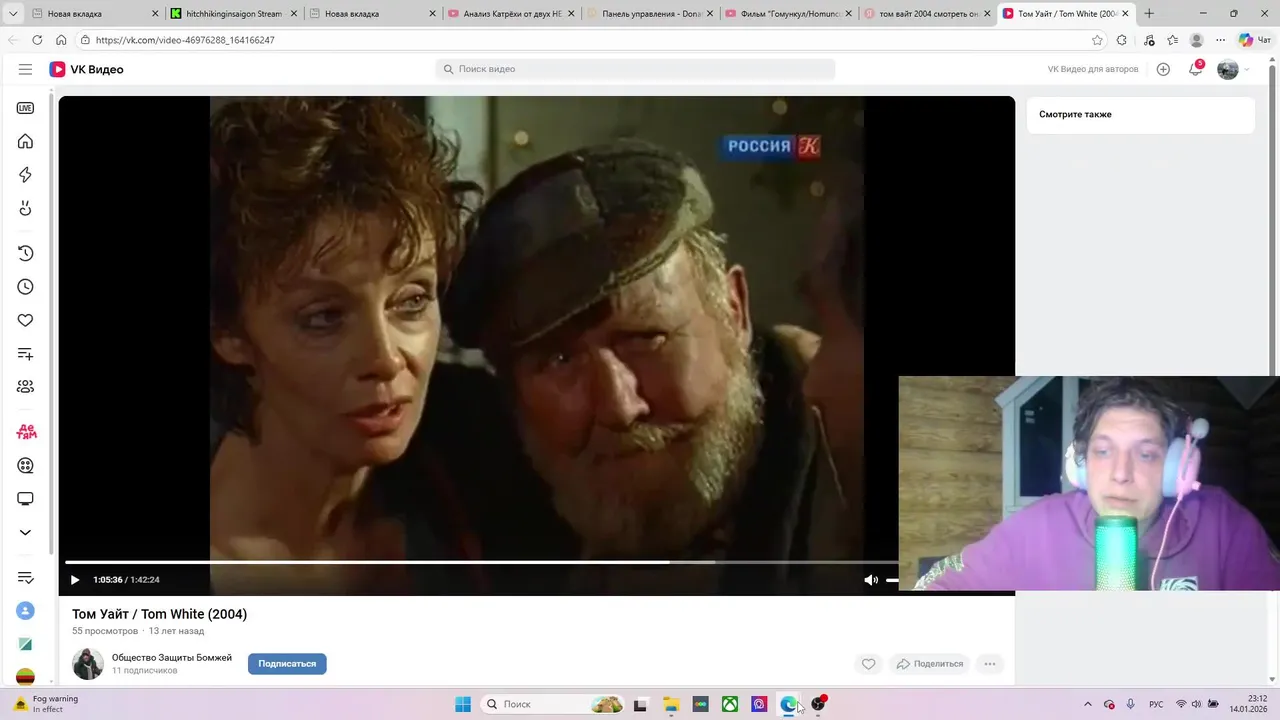Viewport: 1280px width, 720px height.
Task: Open the Copilot Чат button
Action: pos(1254,40)
